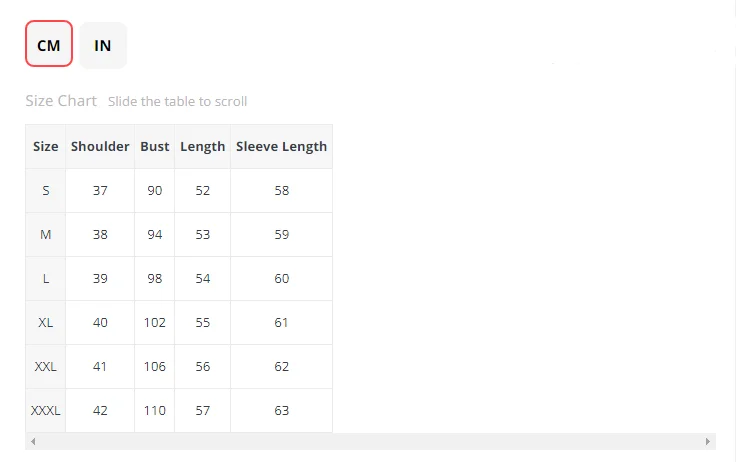Click the bust value 102 cell
Image resolution: width=736 pixels, height=462 pixels.
154,323
